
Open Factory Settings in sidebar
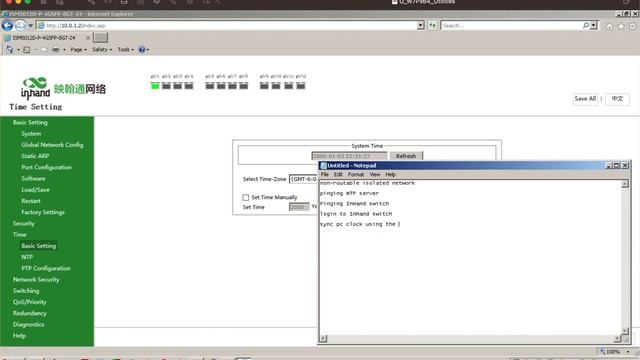[43, 212]
